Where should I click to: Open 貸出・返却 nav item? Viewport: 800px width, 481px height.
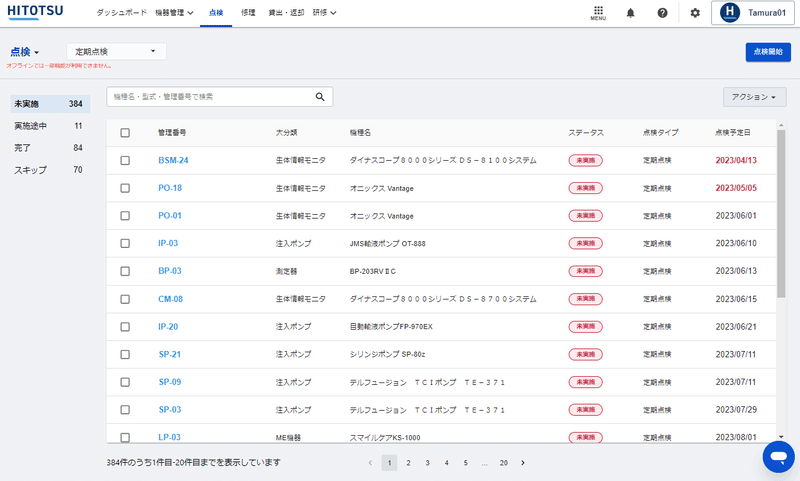tap(286, 13)
